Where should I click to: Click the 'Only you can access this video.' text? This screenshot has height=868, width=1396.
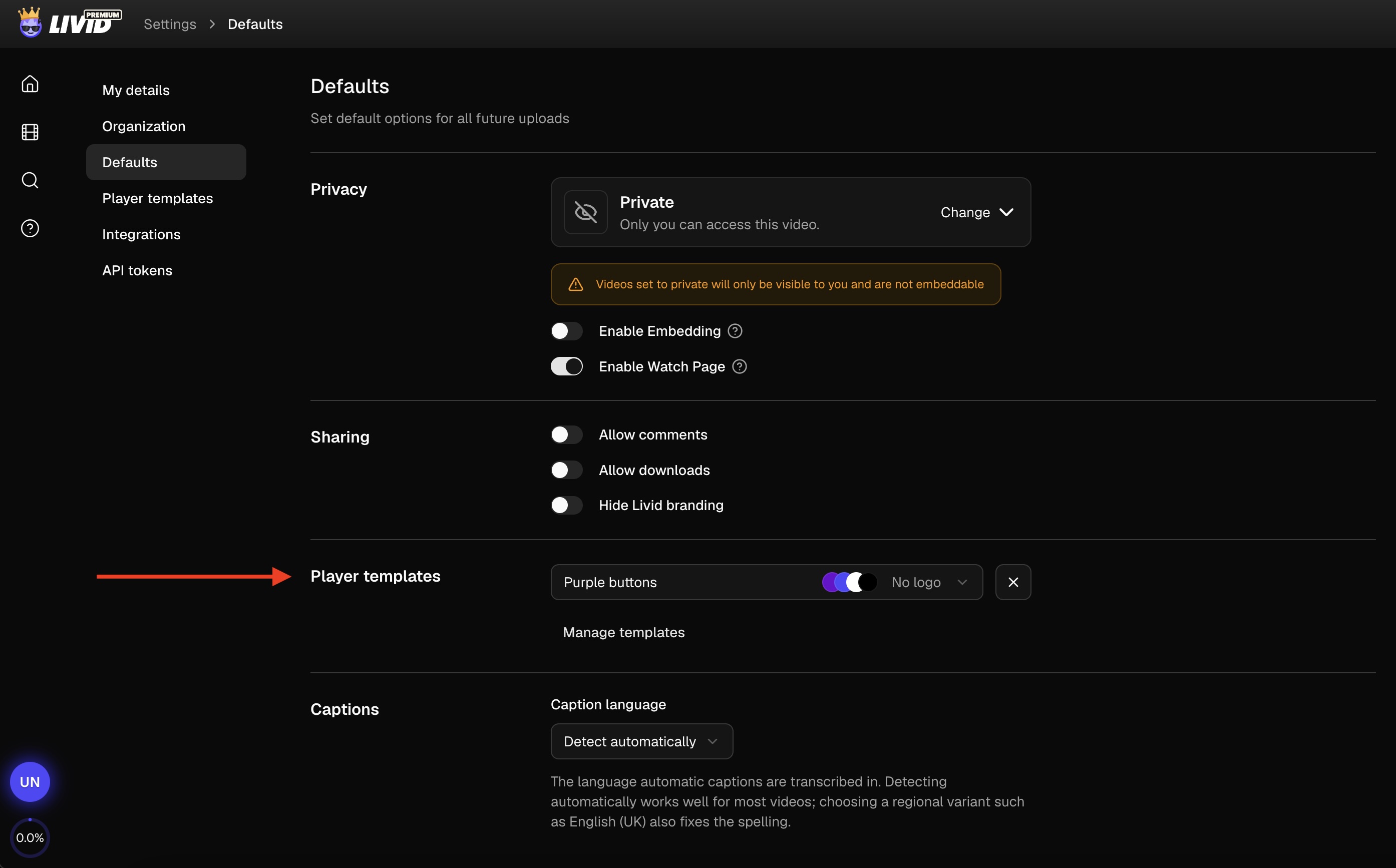click(720, 224)
